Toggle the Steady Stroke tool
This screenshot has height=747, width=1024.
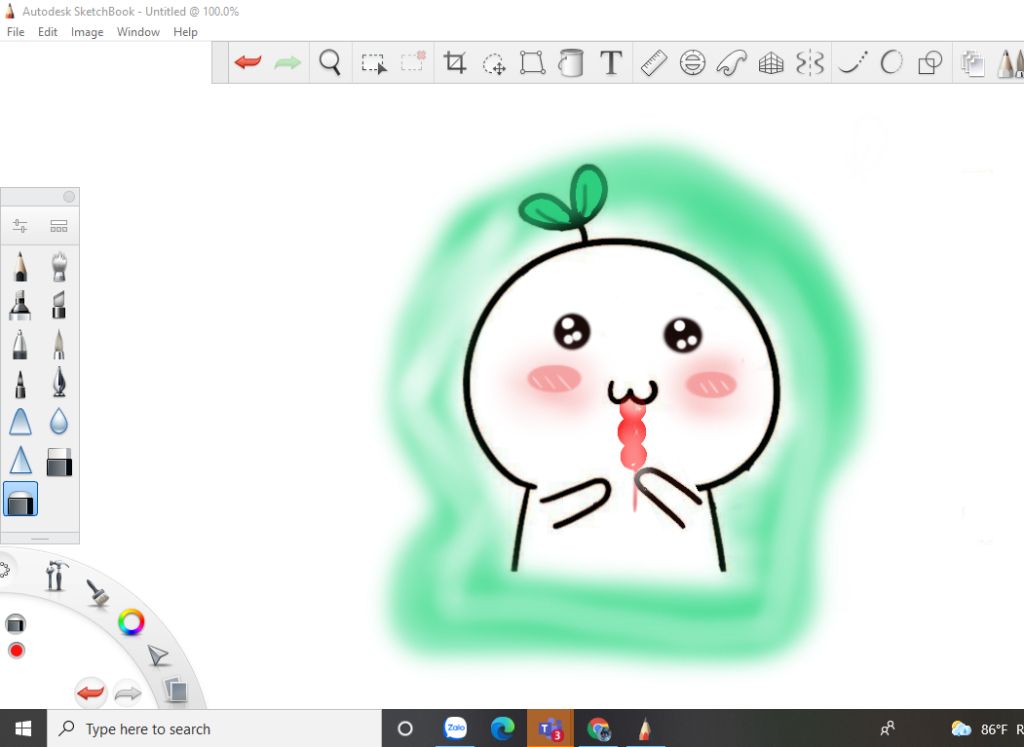point(852,63)
